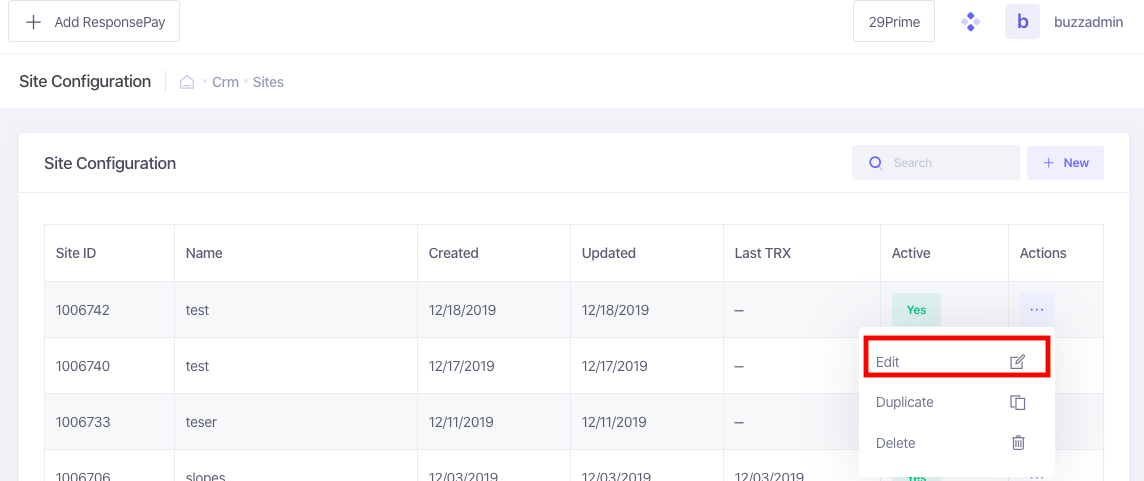Click the pencil edit icon in menu
Viewport: 1144px width, 481px height.
click(x=1018, y=361)
